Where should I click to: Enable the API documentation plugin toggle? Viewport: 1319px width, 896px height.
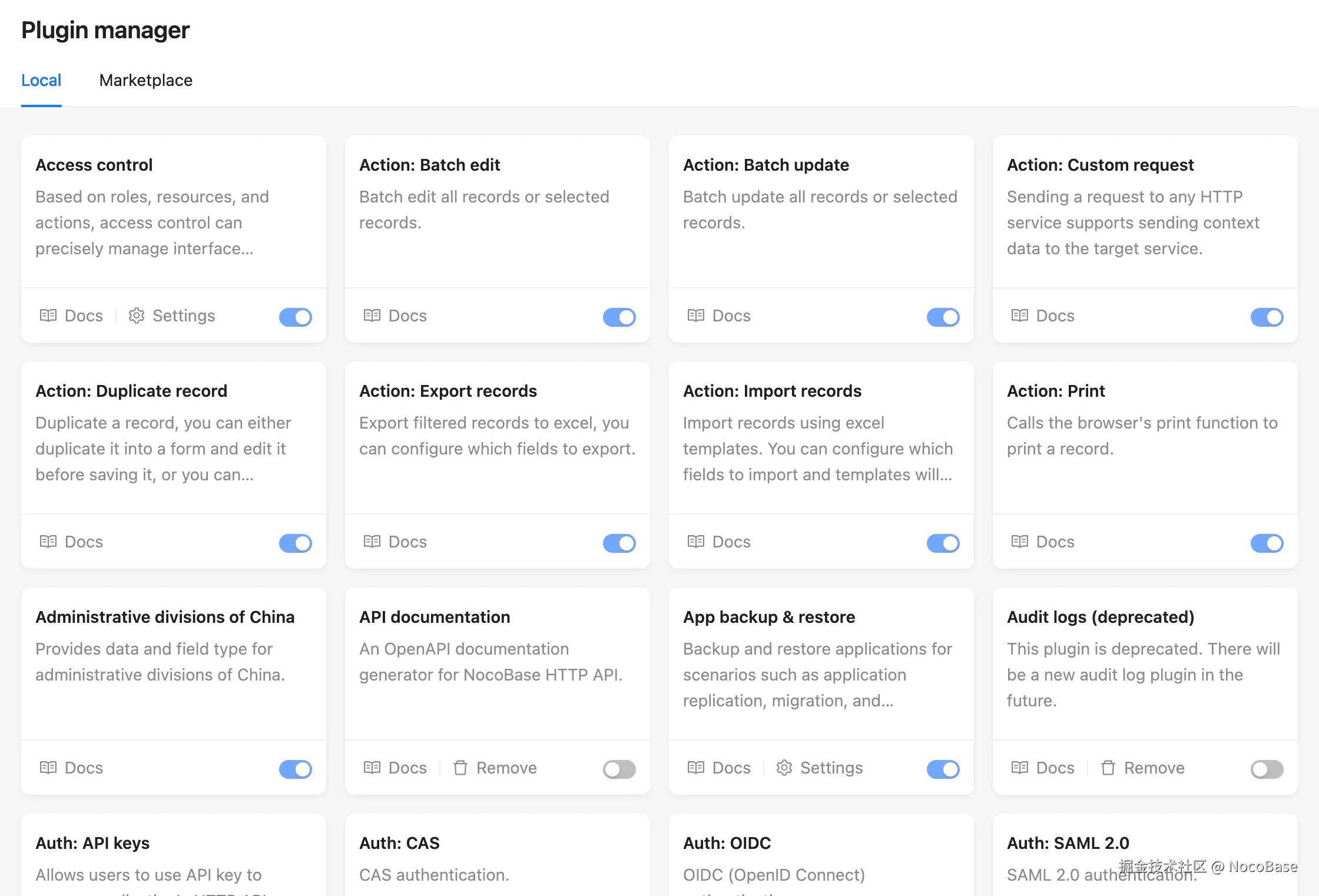point(619,769)
